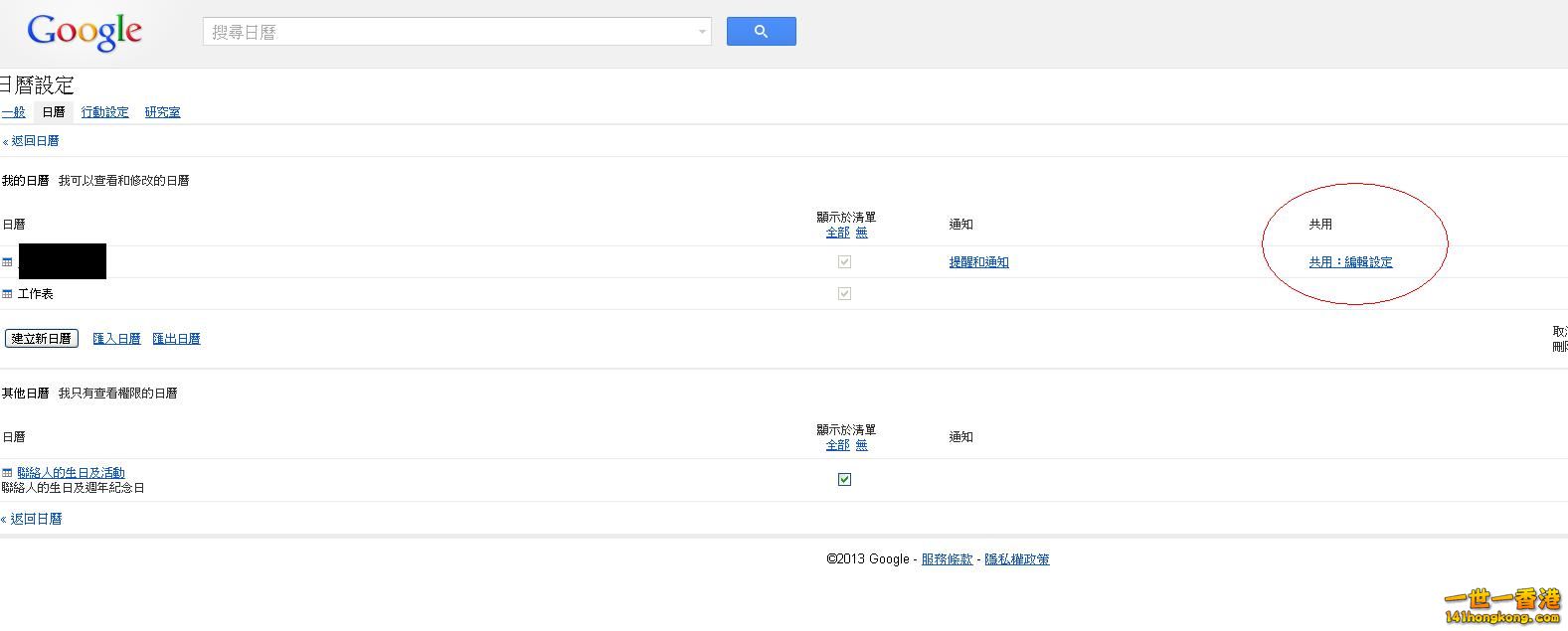
Task: Click the 建立新日曆 button
Action: (42, 339)
